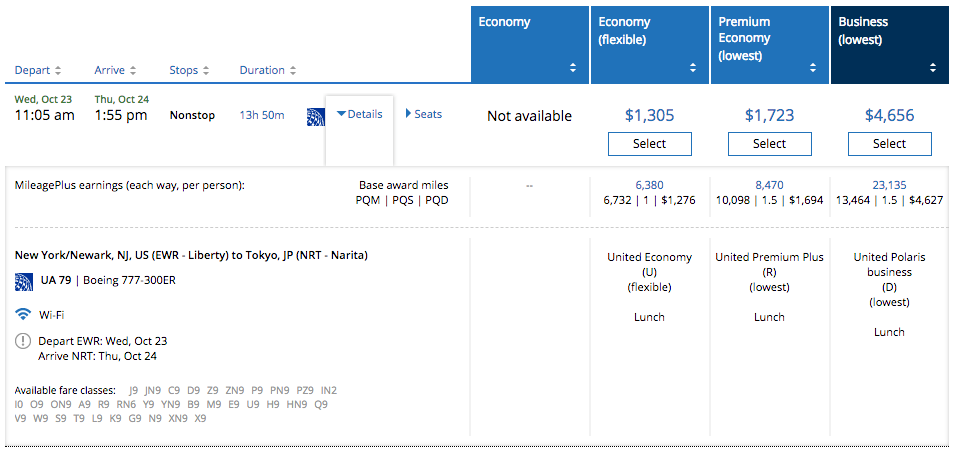956x454 pixels.
Task: Click sort arrows in Premium Economy header
Action: (812, 68)
